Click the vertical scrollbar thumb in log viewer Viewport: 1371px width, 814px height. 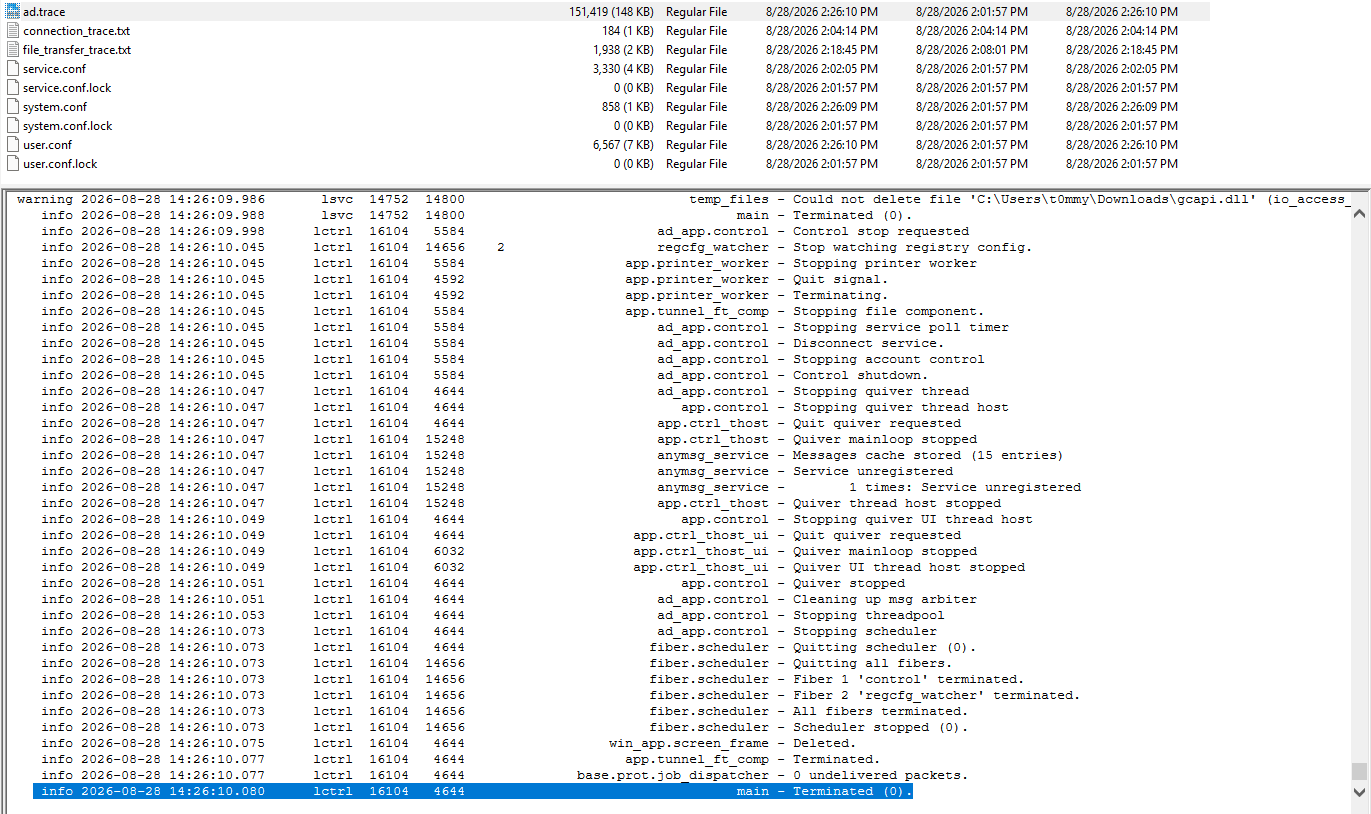[x=1359, y=771]
